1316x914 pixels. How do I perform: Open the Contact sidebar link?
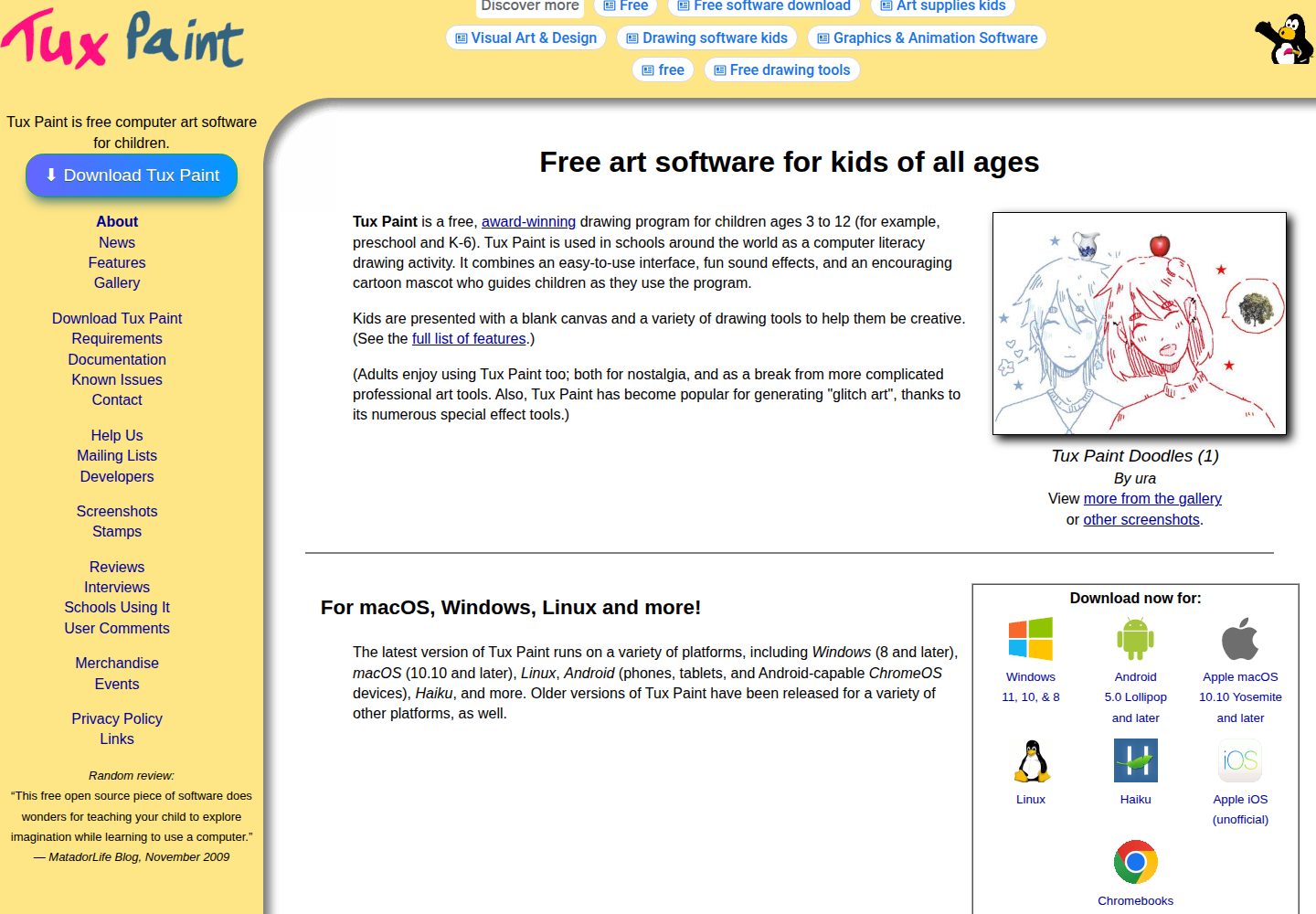click(x=117, y=399)
